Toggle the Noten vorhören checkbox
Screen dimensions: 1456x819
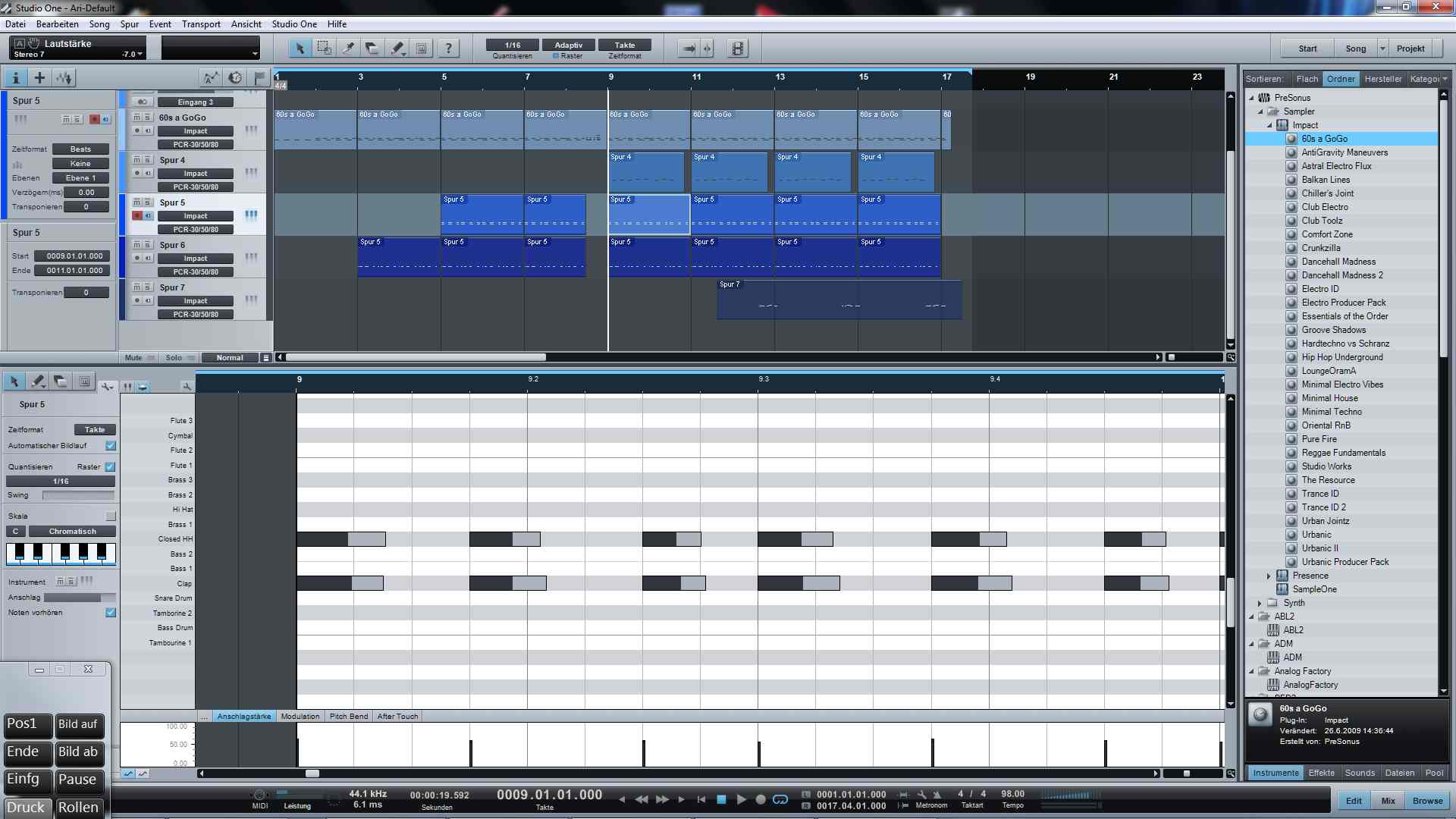point(111,613)
